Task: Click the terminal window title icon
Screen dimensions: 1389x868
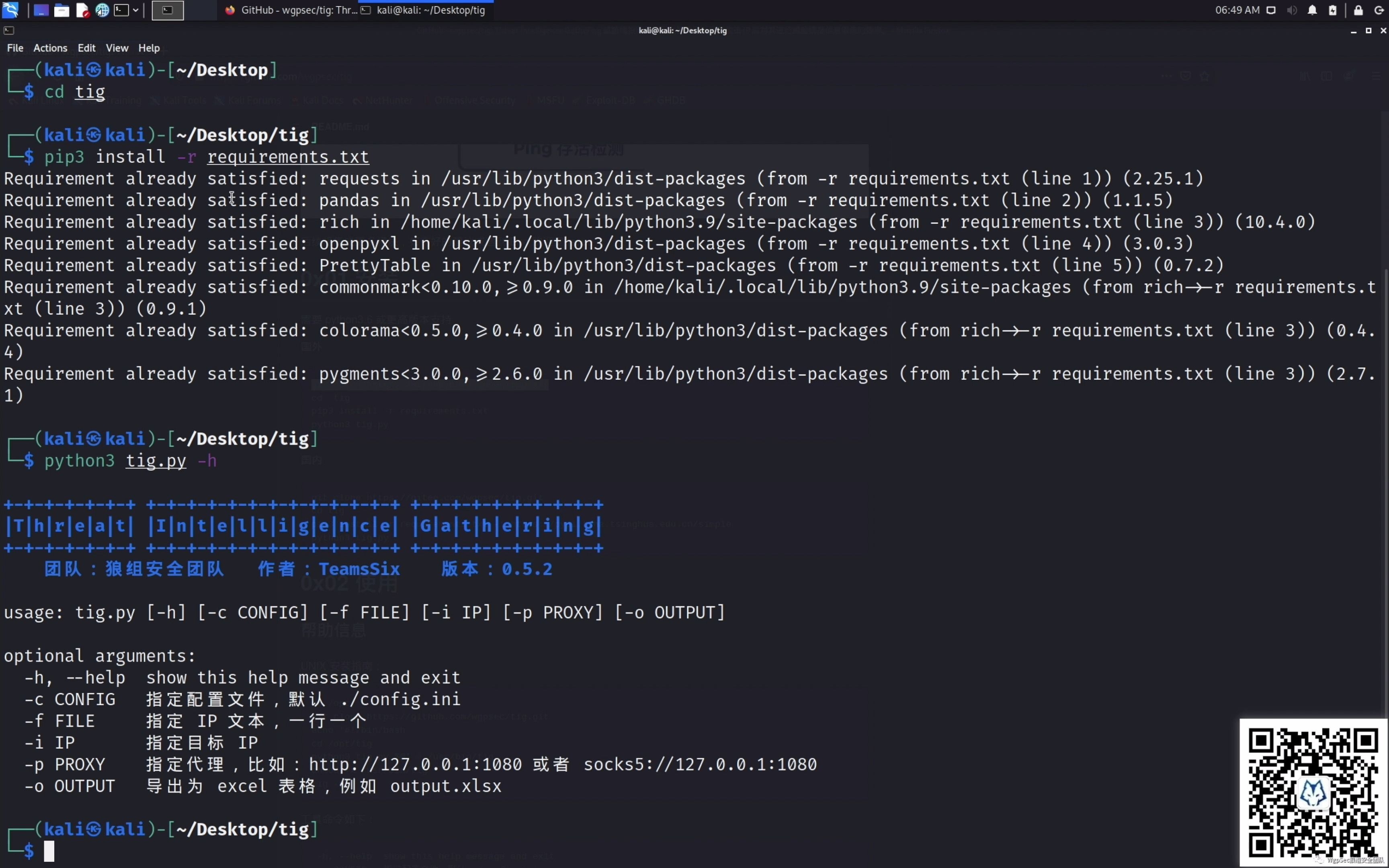Action: point(8,31)
